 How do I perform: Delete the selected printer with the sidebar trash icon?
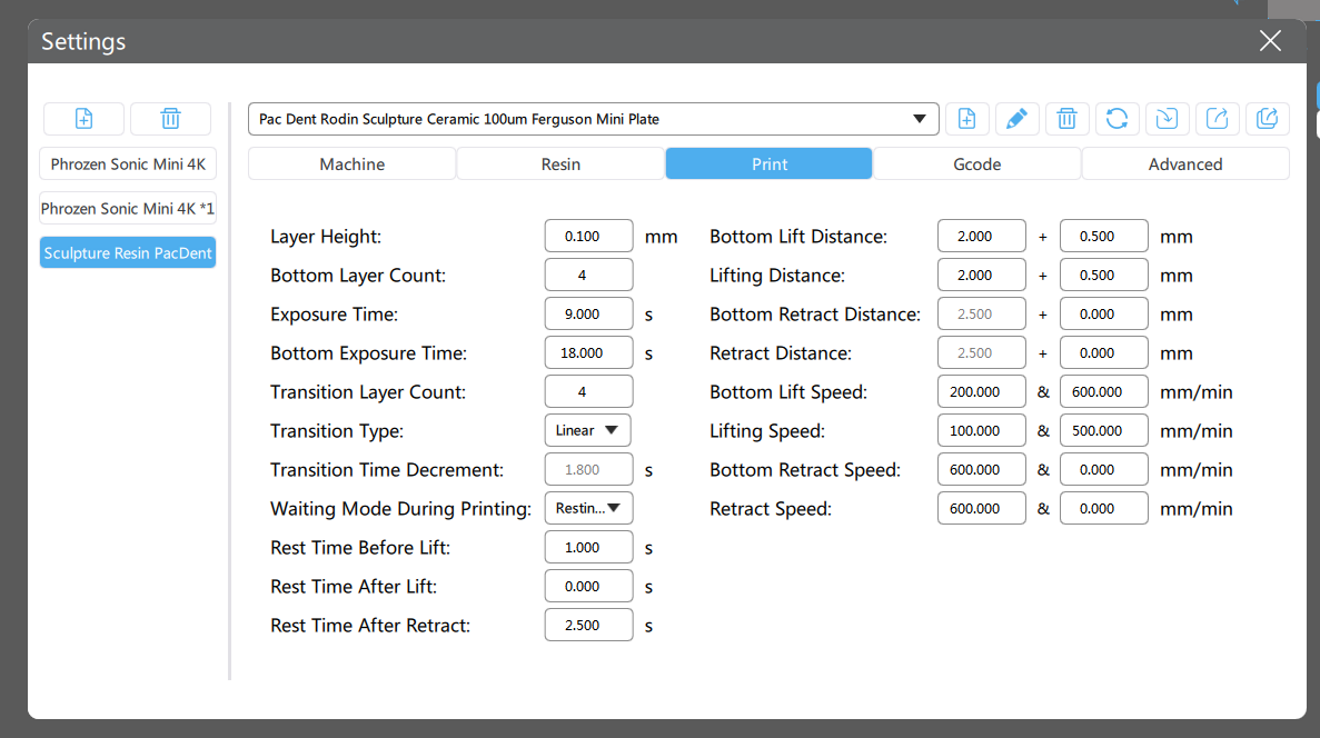pos(170,119)
